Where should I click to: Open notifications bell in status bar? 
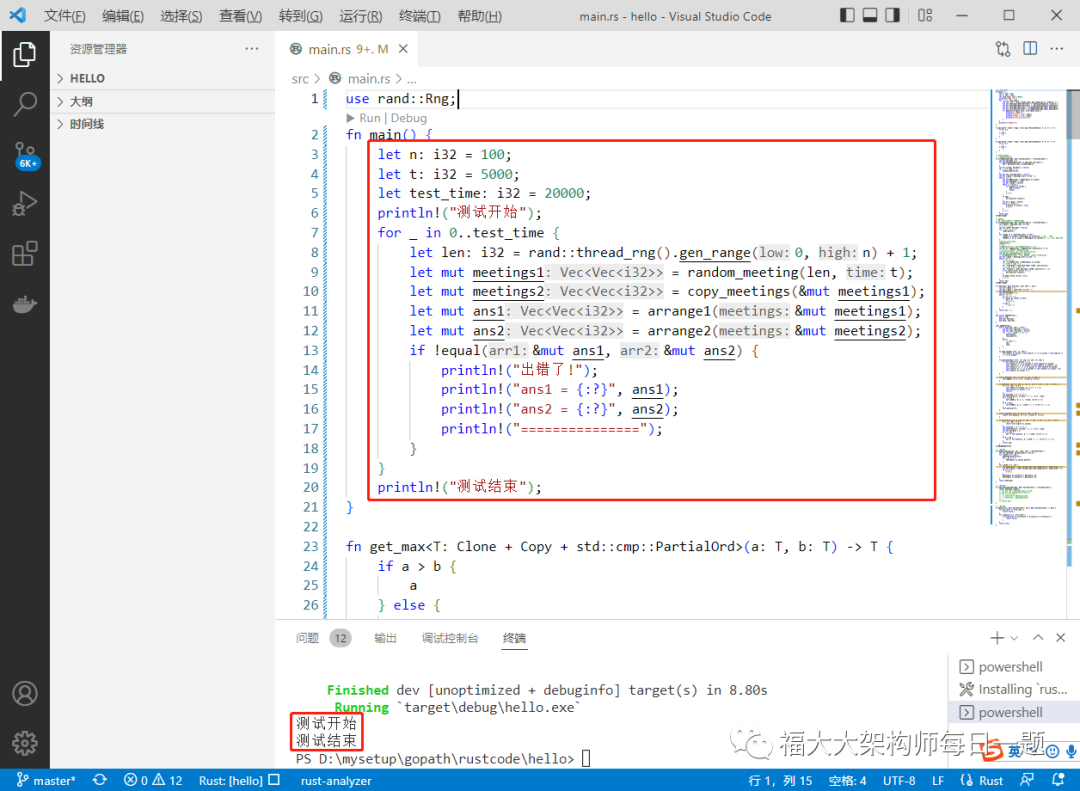[x=1059, y=780]
